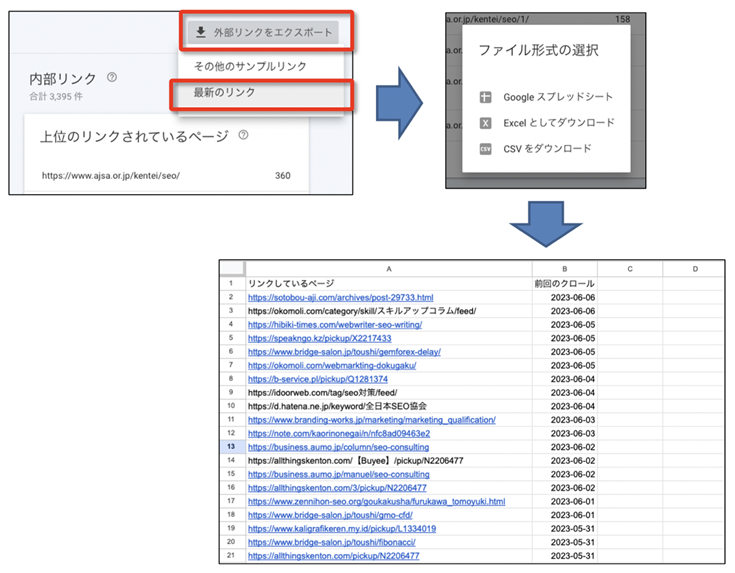This screenshot has height=573, width=735.
Task: Click the okomoli.com category skill feed cell
Action: 389,311
